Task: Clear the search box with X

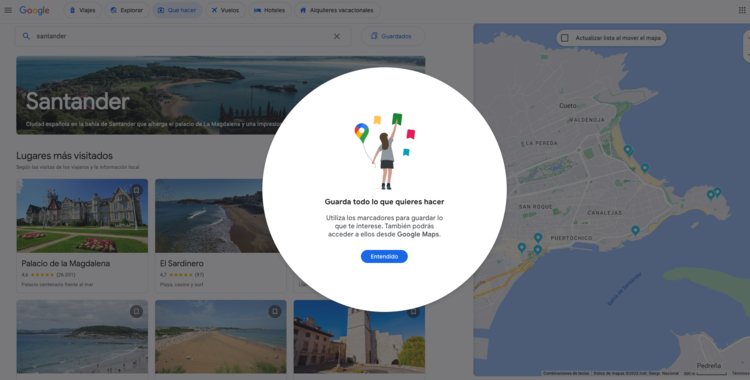Action: pyautogui.click(x=337, y=36)
